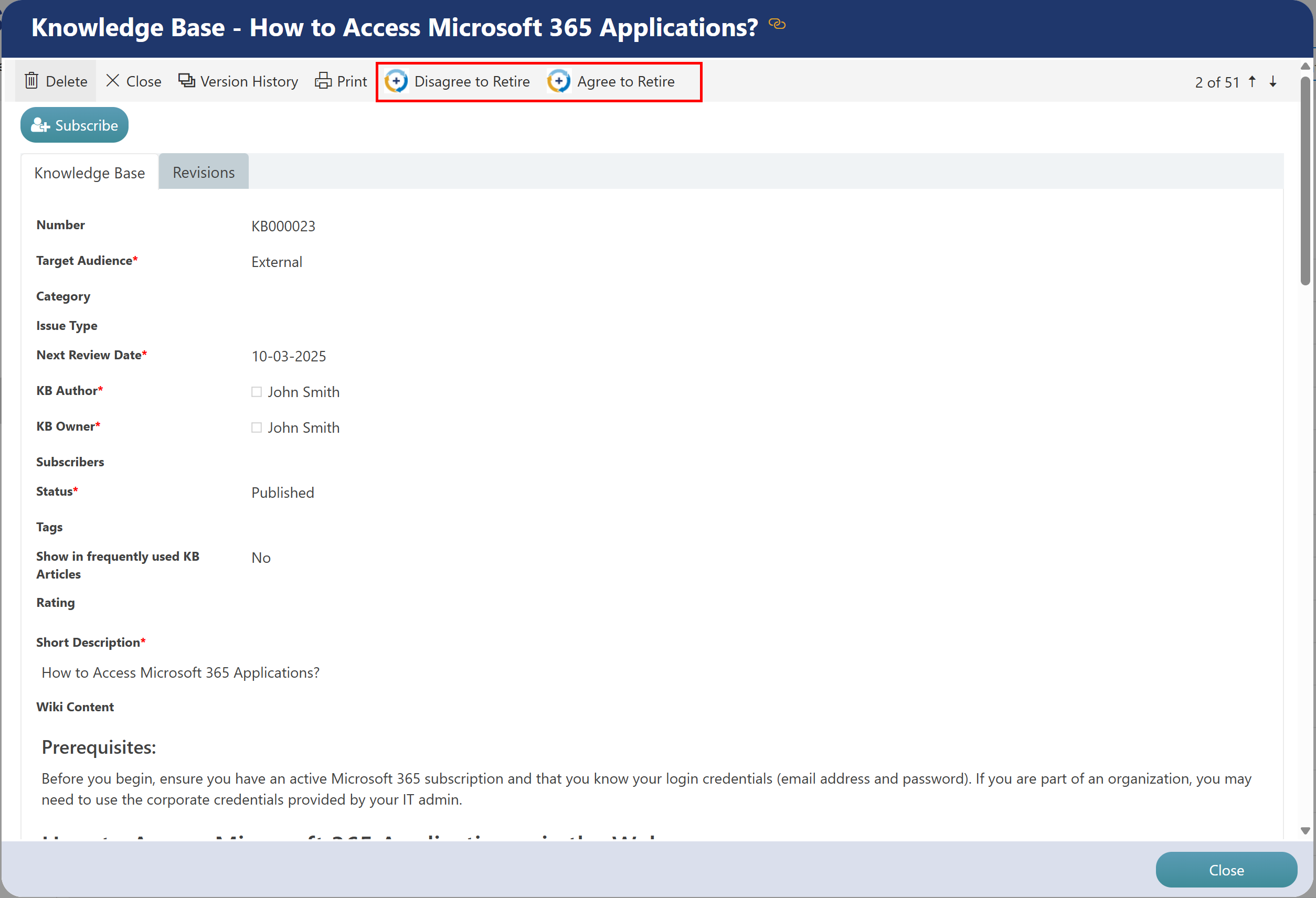The image size is (1316, 898).
Task: Click Agree to Retire action
Action: [x=611, y=81]
